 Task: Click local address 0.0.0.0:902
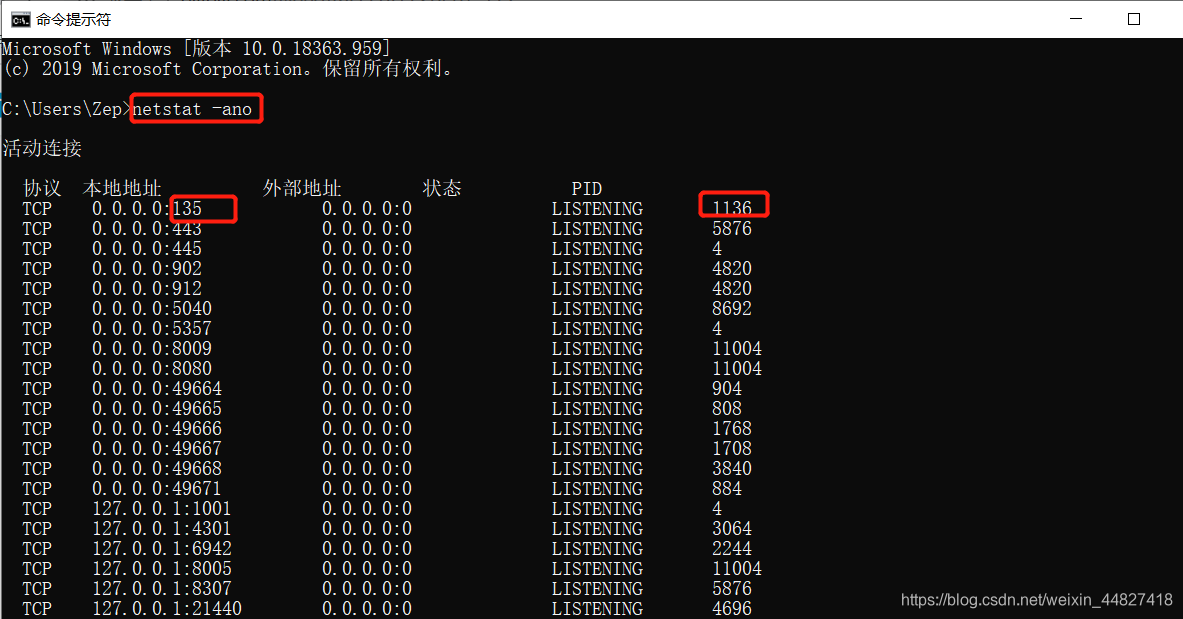point(147,269)
